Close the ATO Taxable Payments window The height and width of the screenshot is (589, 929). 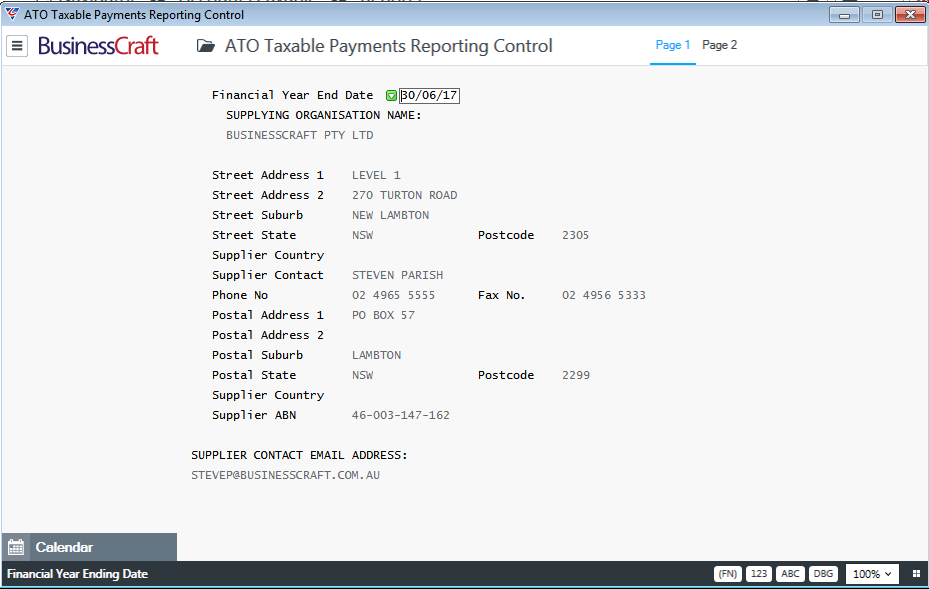click(911, 15)
